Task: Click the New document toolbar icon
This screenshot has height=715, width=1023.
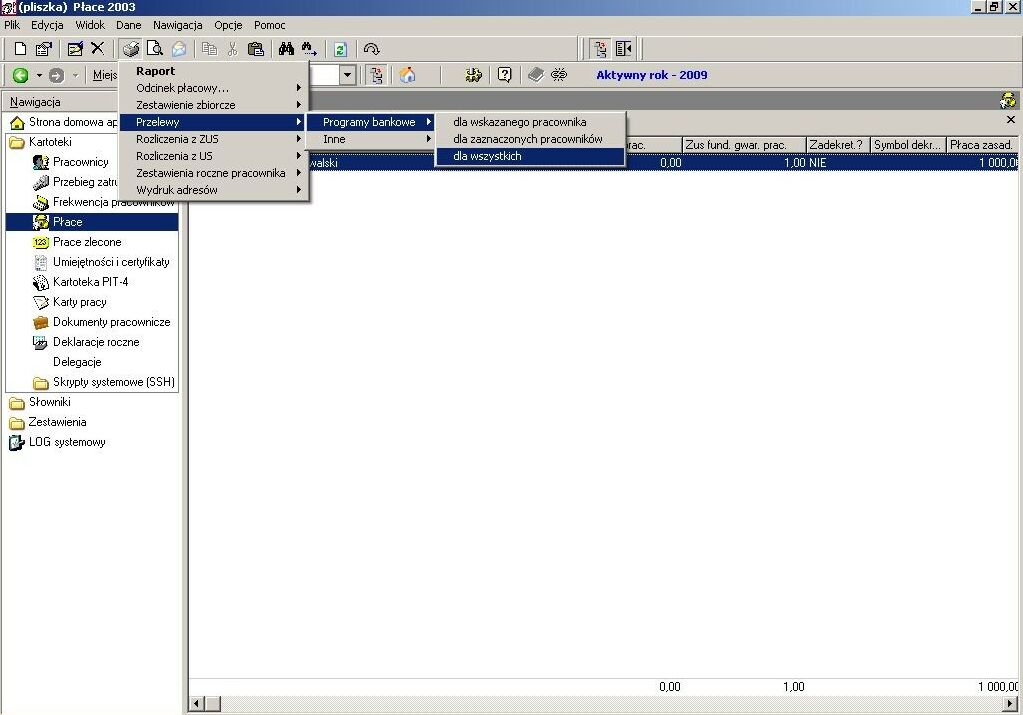Action: click(x=20, y=49)
